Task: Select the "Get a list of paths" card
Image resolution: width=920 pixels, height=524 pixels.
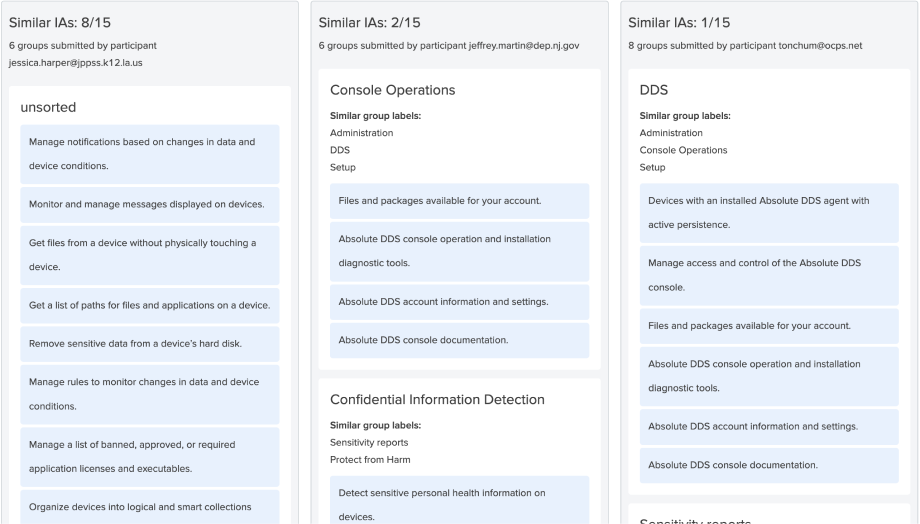Action: (150, 305)
